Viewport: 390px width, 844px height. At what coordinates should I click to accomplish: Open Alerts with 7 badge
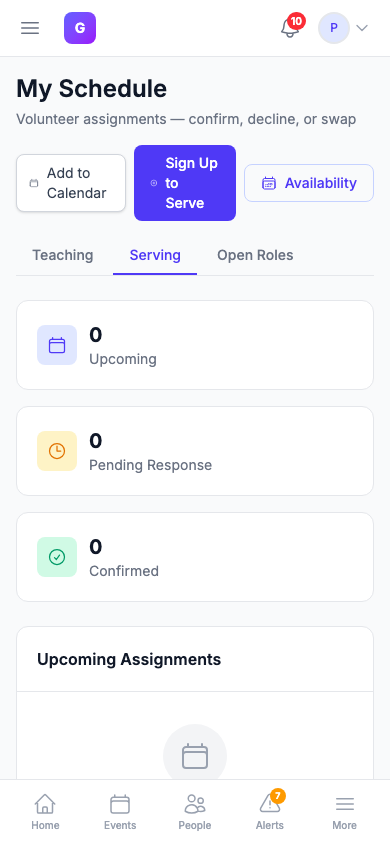[x=270, y=812]
